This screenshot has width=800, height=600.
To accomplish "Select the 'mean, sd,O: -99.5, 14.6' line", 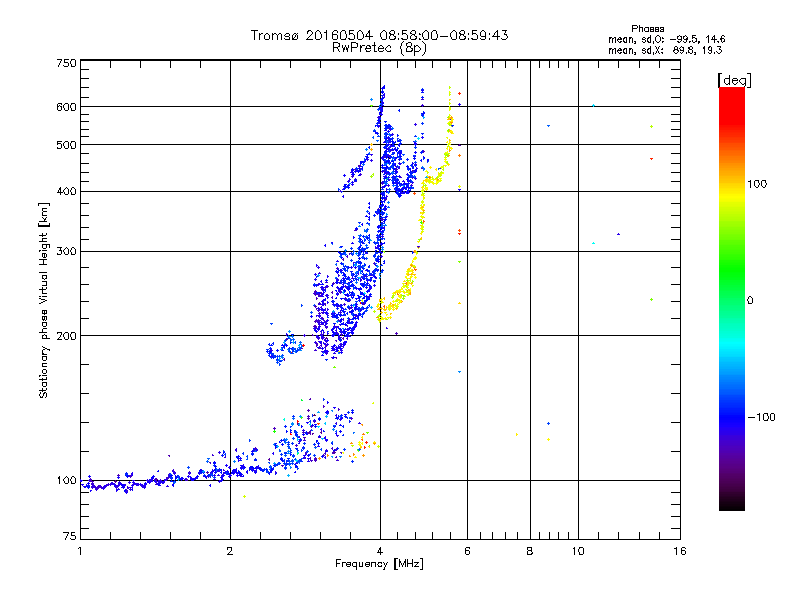I will [x=666, y=39].
